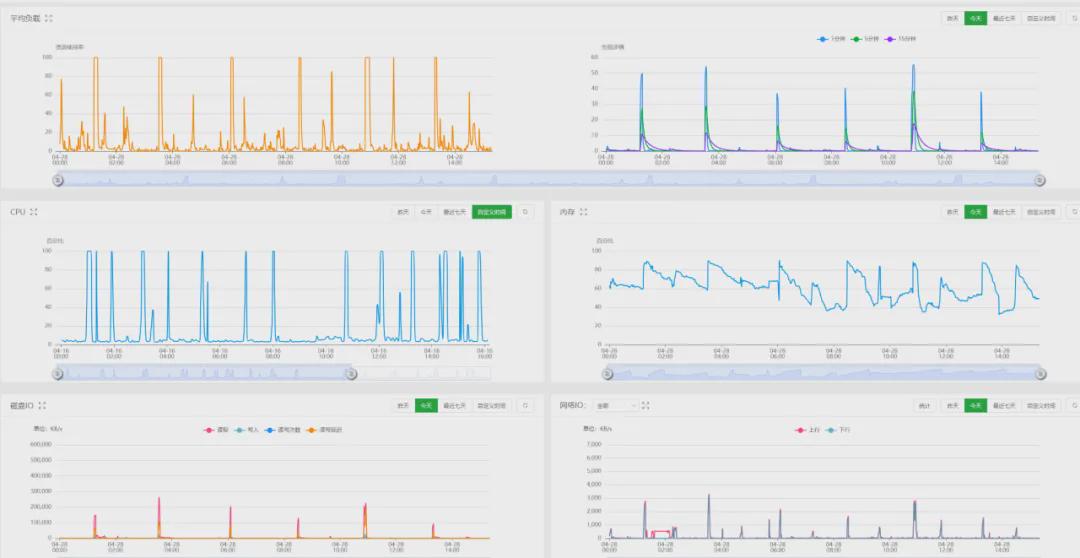Image resolution: width=1080 pixels, height=558 pixels.
Task: Click the 内存 panel title
Action: click(568, 212)
